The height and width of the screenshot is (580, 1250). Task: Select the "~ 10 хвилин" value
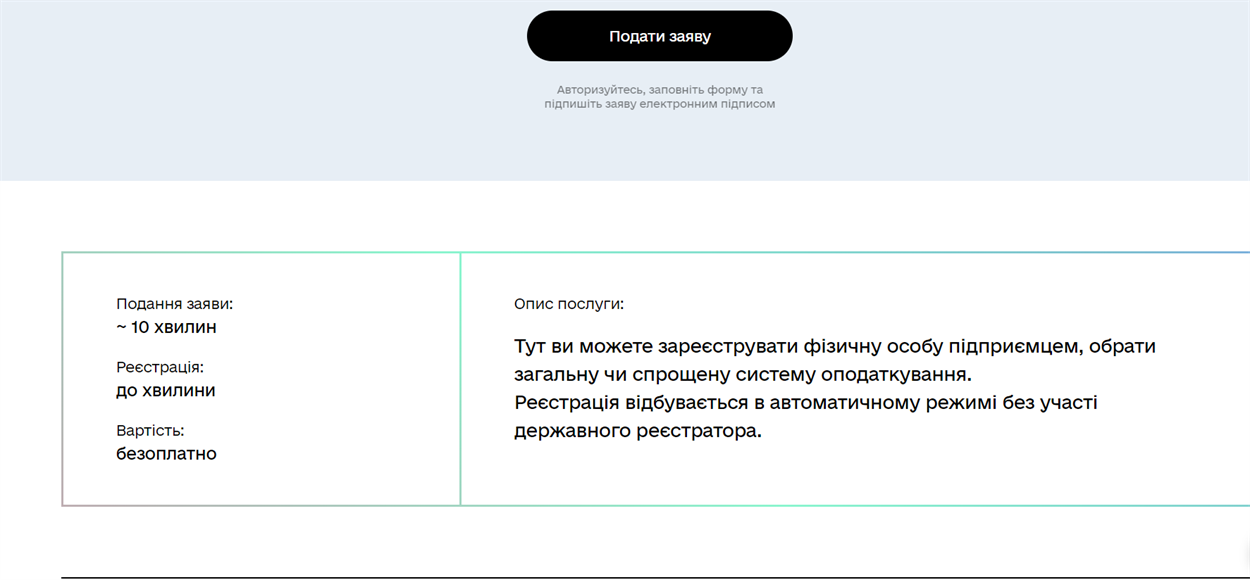(x=166, y=327)
